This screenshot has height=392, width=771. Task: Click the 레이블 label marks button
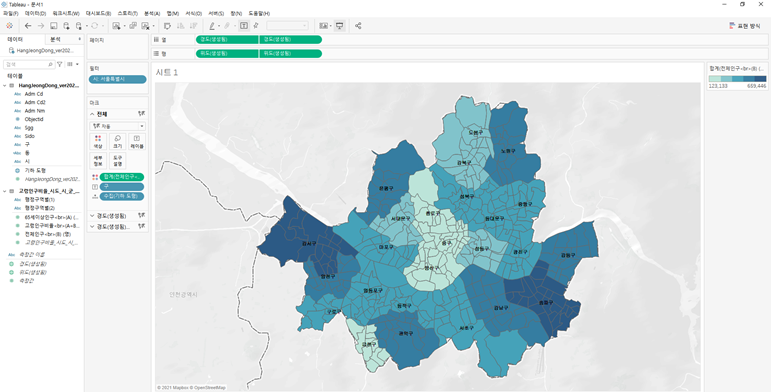click(137, 142)
